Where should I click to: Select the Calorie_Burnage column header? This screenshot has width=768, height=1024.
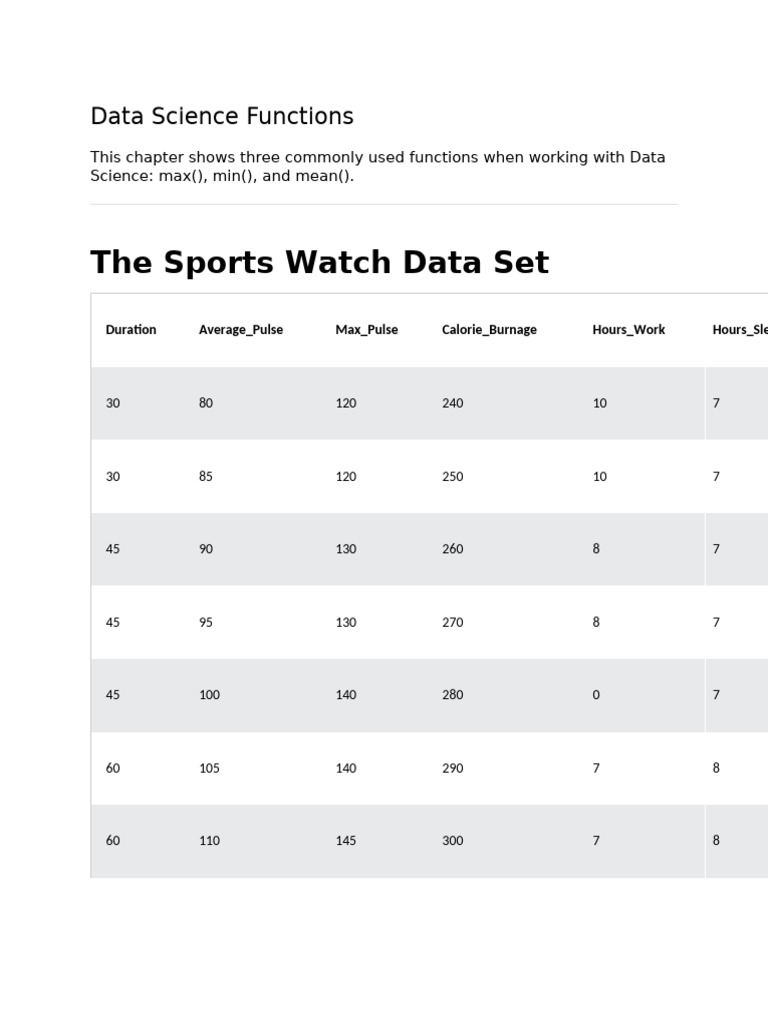pyautogui.click(x=489, y=330)
